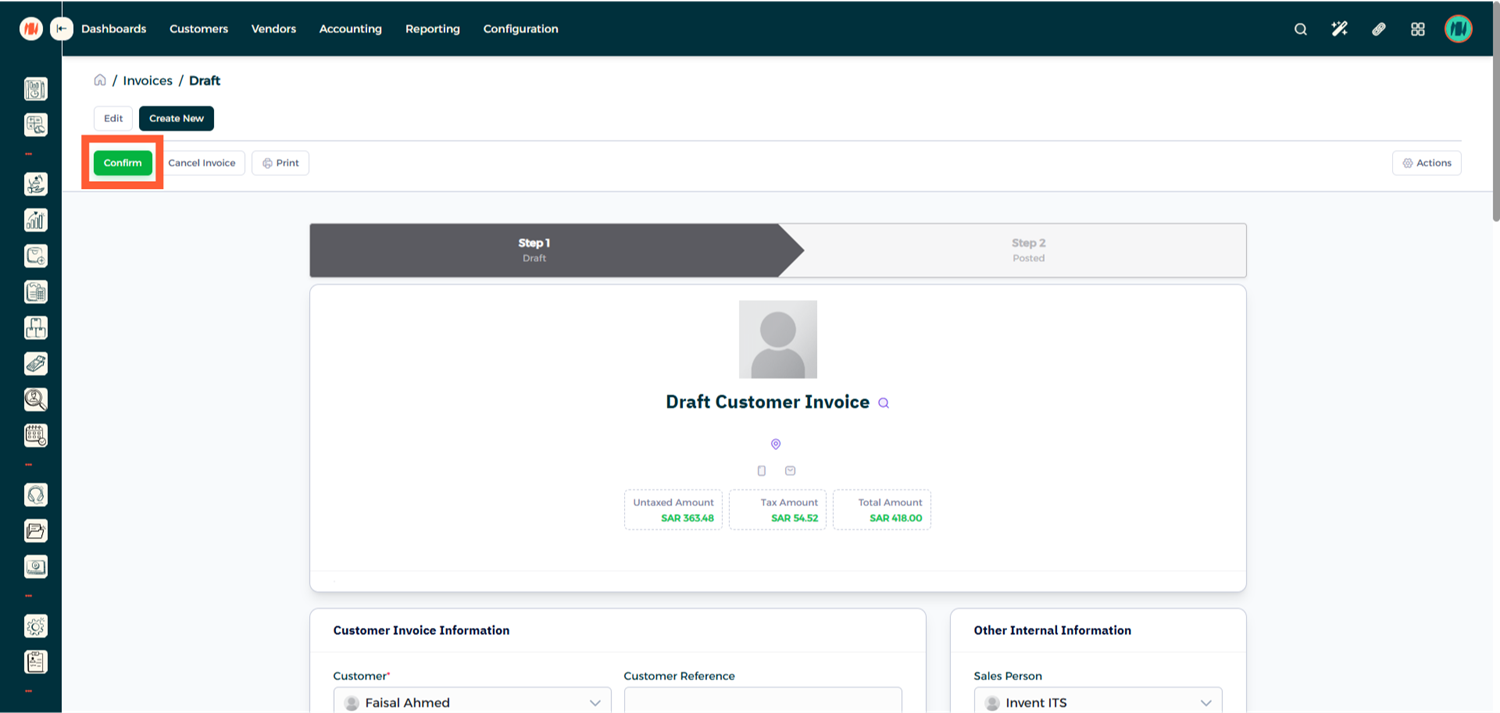Open the headset support icon in sidebar

tap(36, 495)
